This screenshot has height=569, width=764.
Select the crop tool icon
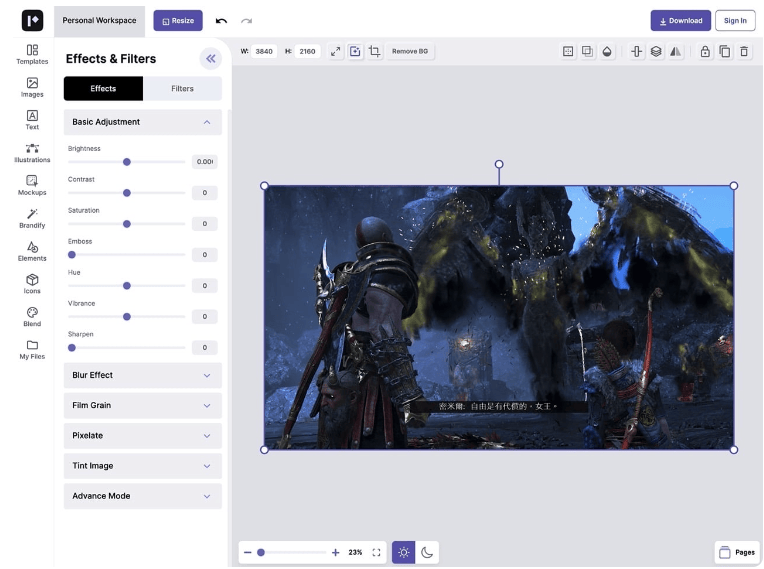(374, 51)
